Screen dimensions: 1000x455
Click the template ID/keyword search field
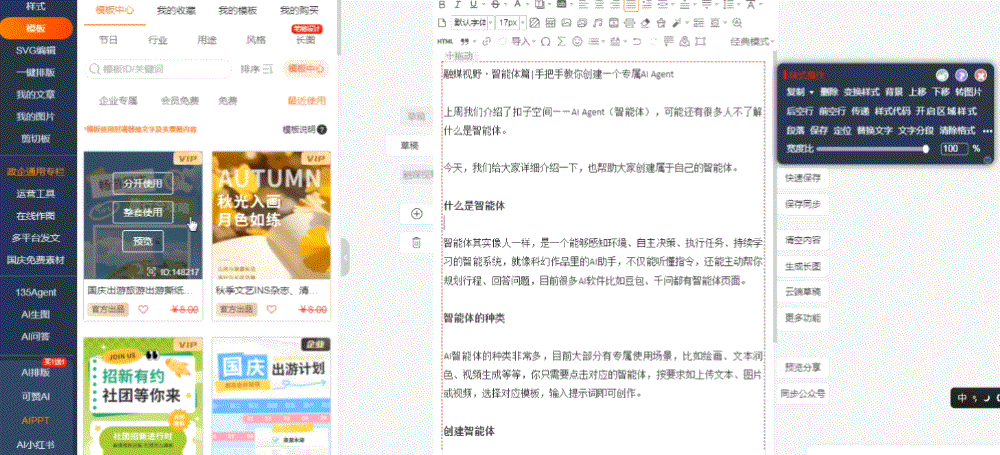[158, 69]
